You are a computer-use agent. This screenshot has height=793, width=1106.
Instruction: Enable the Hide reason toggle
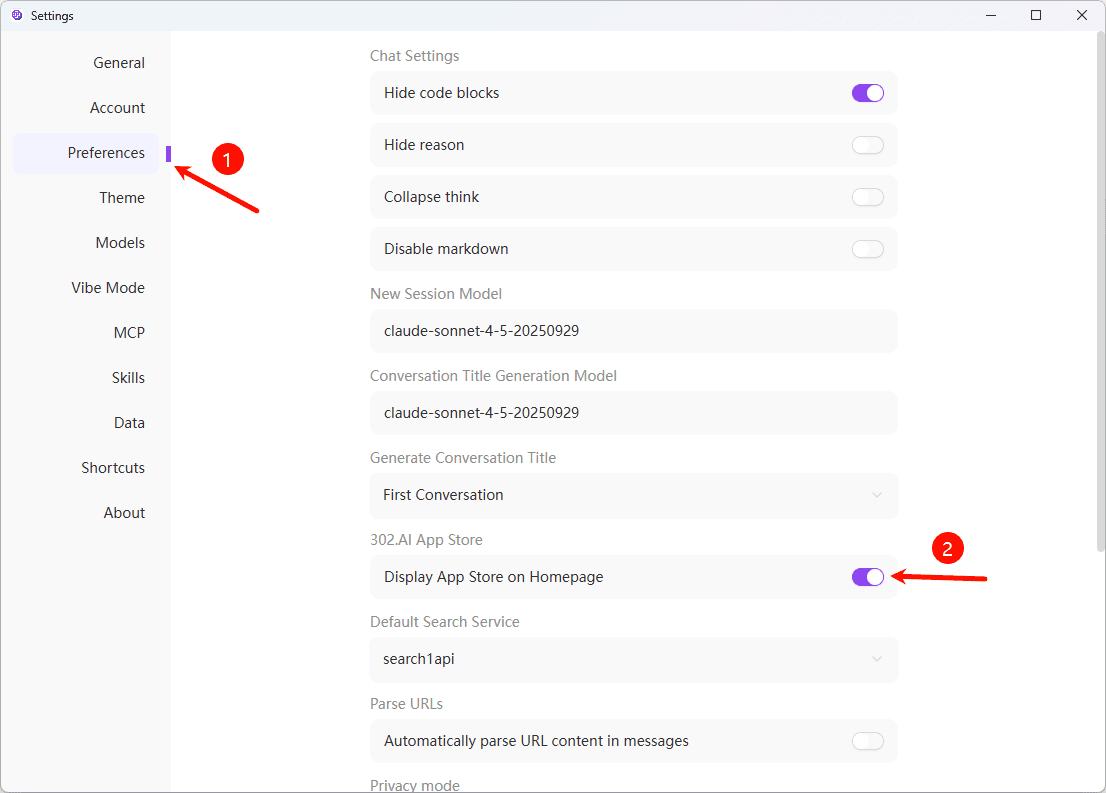867,144
